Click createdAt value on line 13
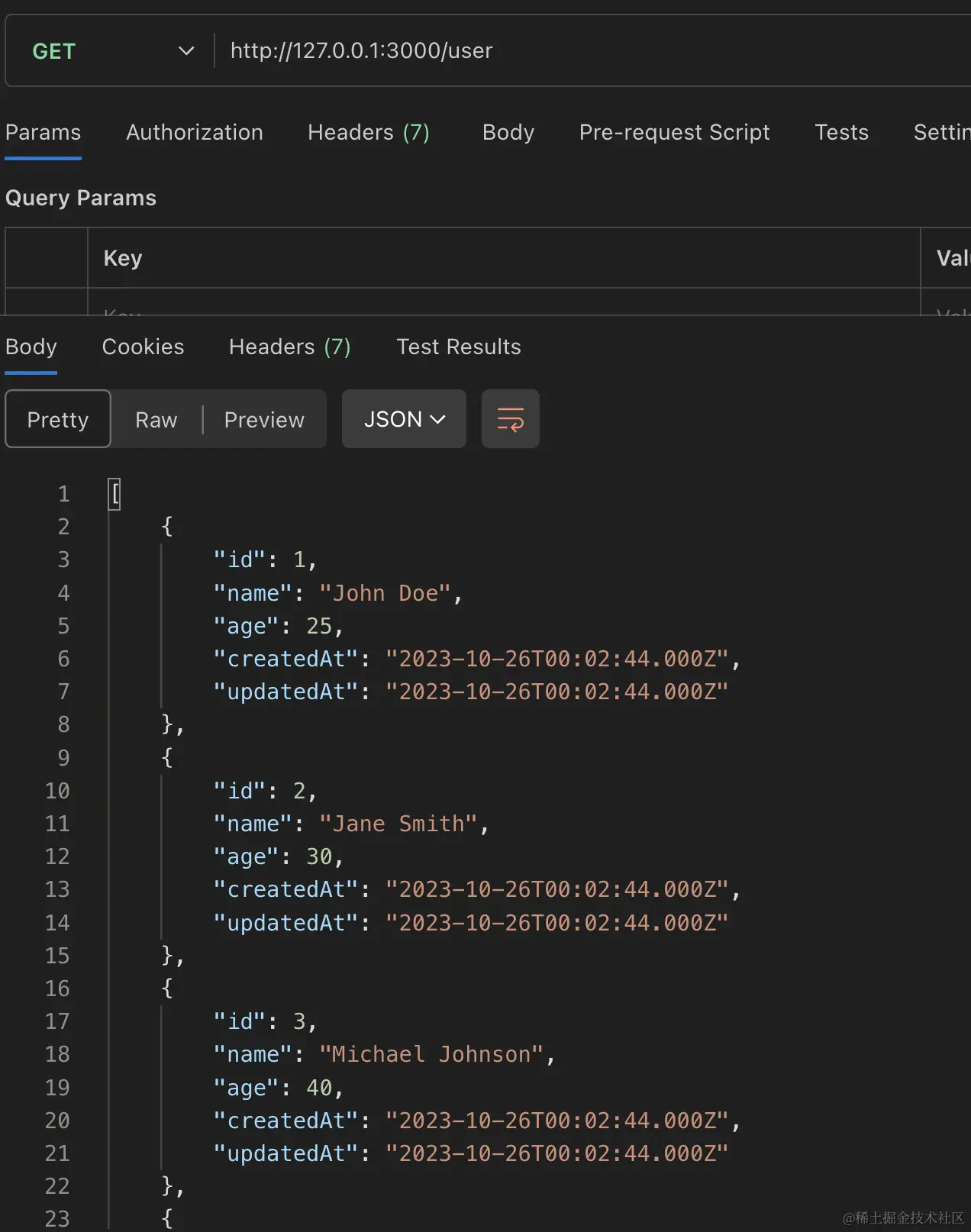 [557, 889]
